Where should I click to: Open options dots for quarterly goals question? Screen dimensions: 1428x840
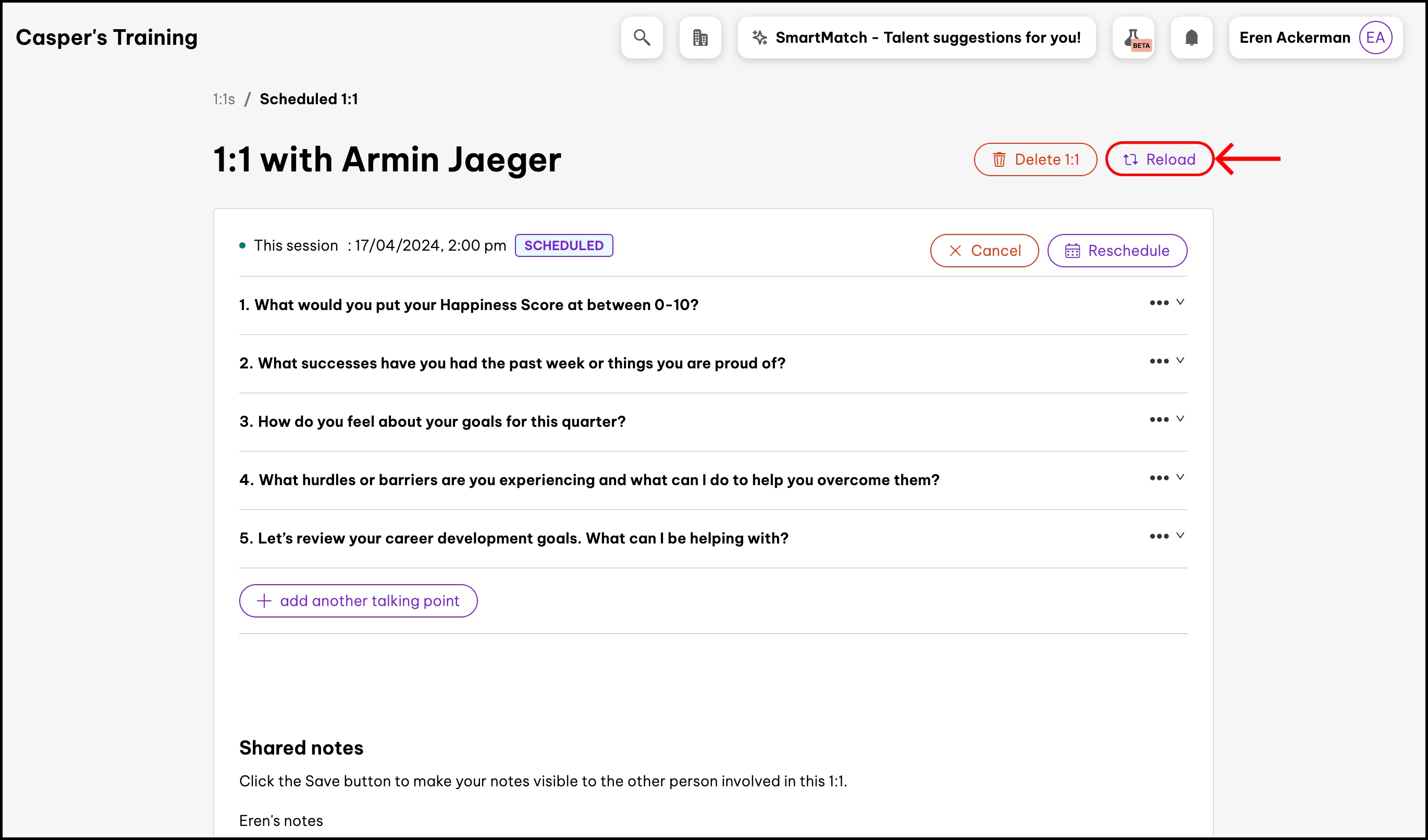[1159, 419]
